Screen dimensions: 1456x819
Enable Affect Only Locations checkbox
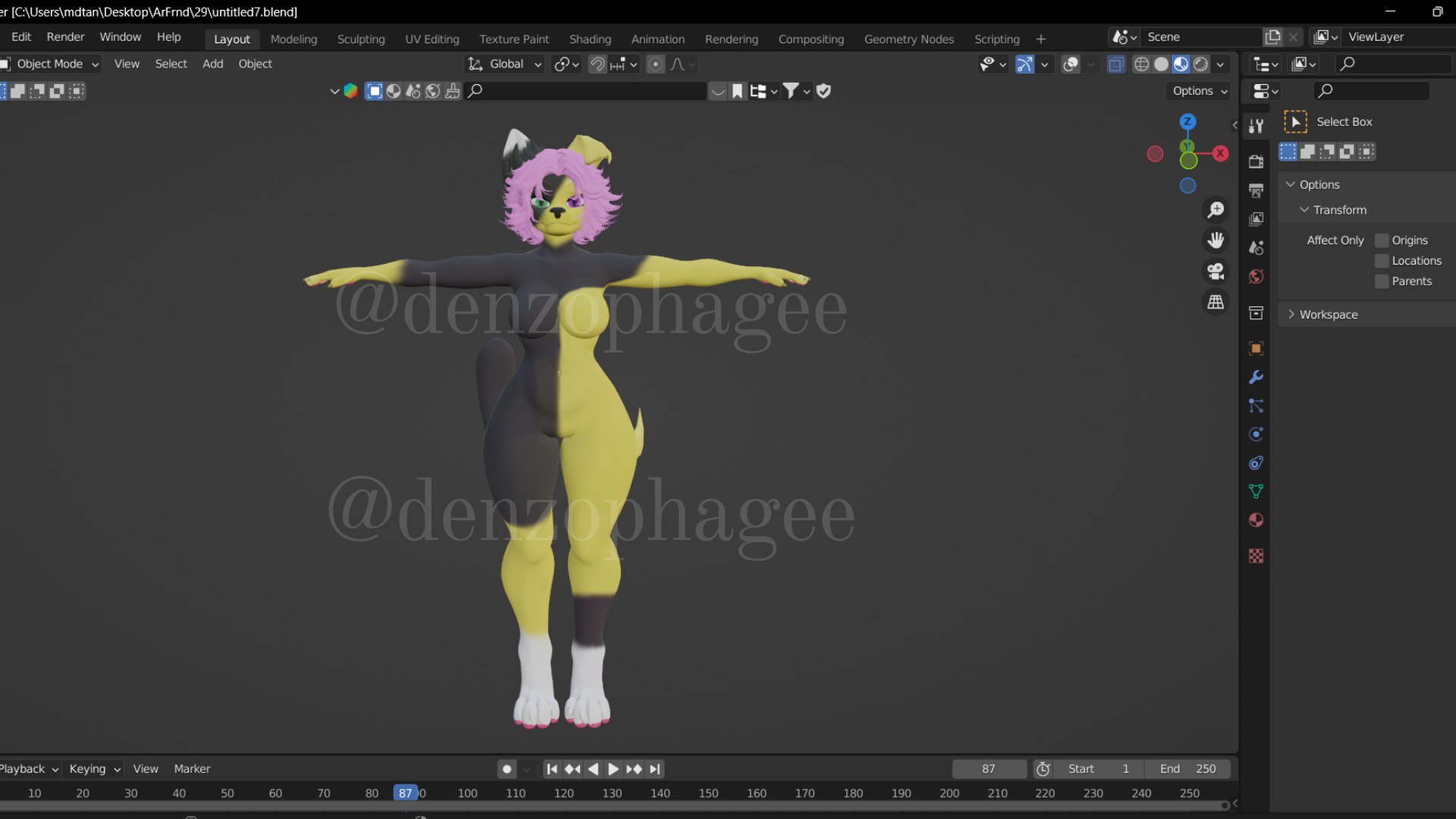tap(1382, 261)
